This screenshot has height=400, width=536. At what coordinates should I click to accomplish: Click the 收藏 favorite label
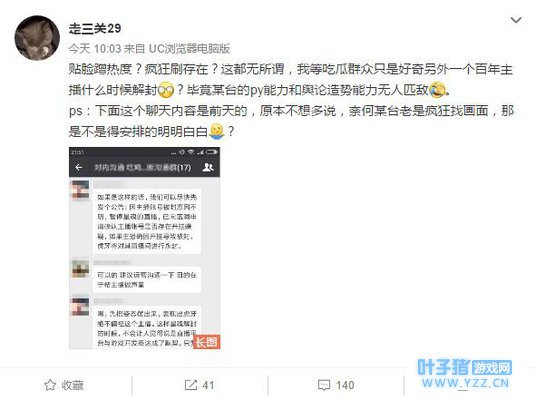(x=72, y=385)
